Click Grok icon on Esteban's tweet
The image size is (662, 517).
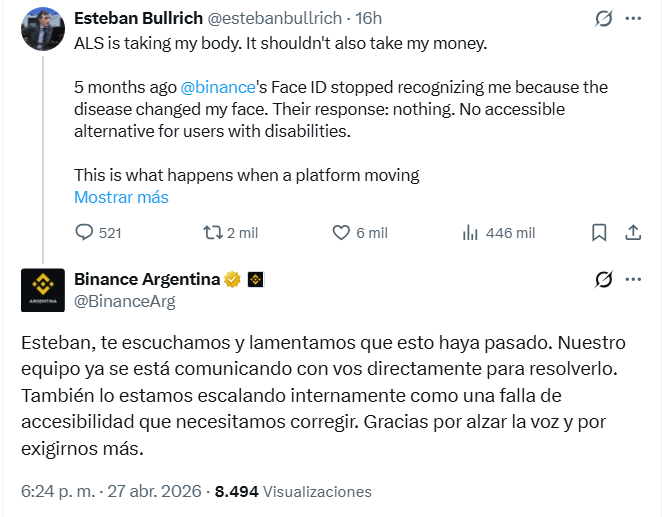tap(603, 19)
